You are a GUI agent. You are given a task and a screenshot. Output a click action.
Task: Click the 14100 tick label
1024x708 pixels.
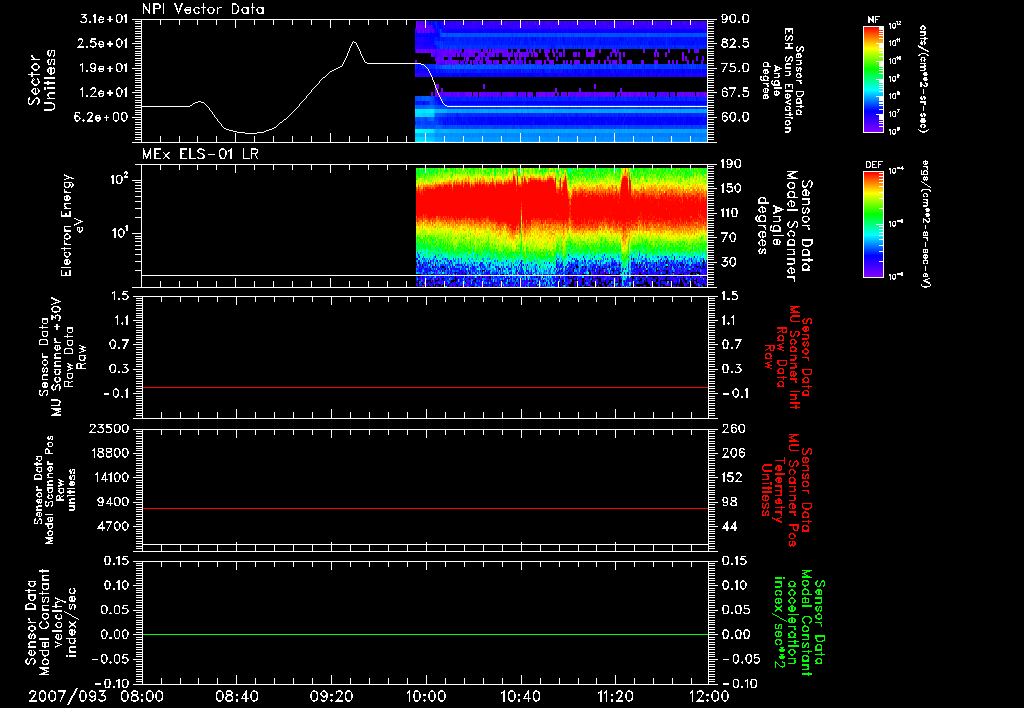tap(109, 477)
